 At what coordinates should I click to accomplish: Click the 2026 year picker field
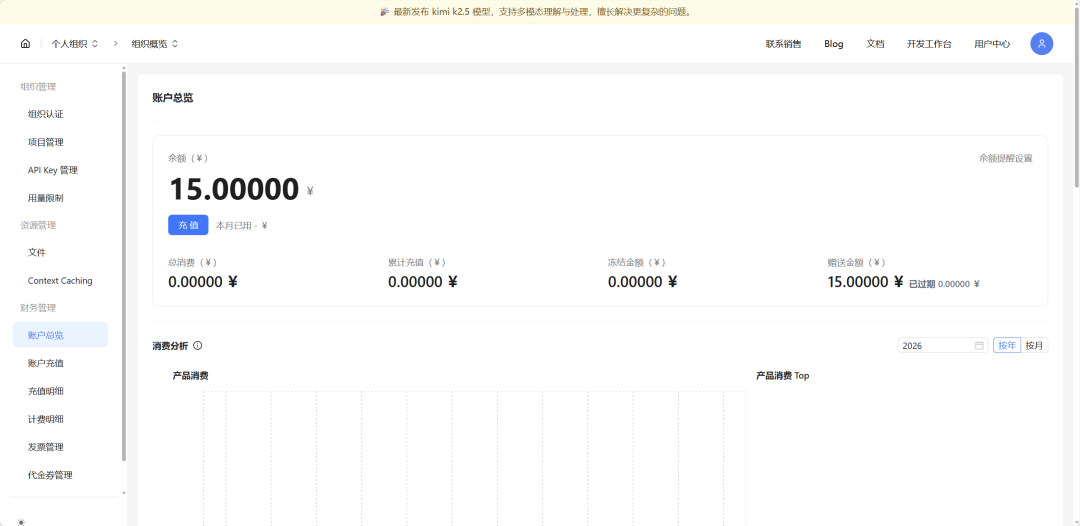935,346
